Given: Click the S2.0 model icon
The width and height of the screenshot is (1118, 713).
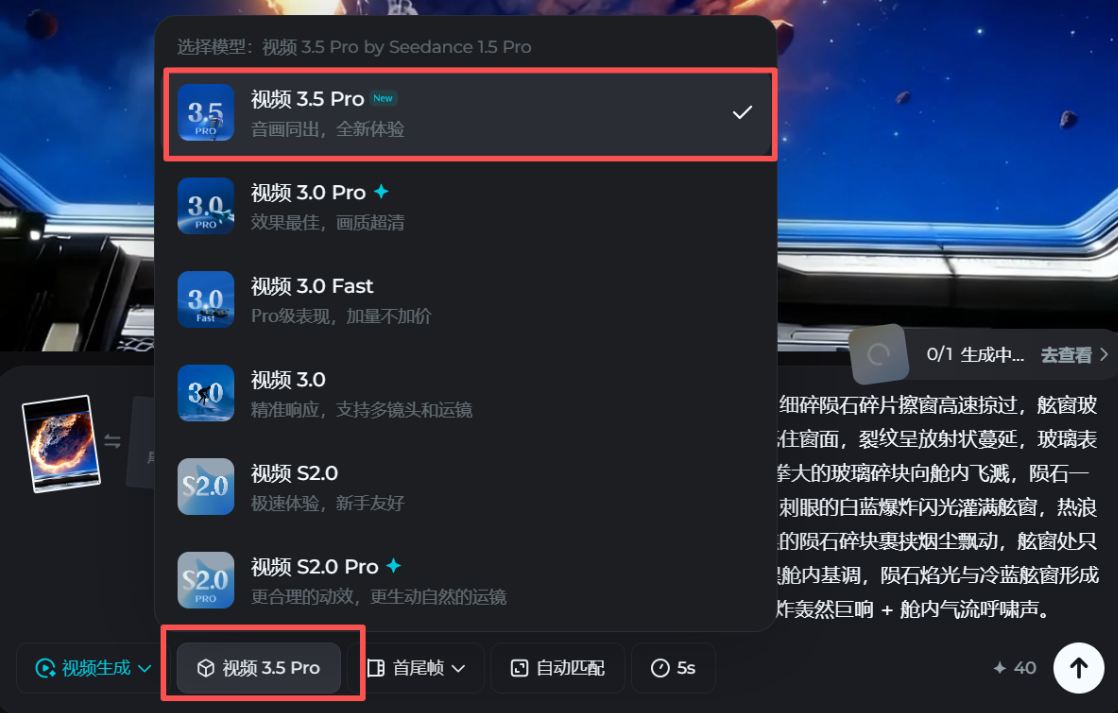Looking at the screenshot, I should click(205, 486).
